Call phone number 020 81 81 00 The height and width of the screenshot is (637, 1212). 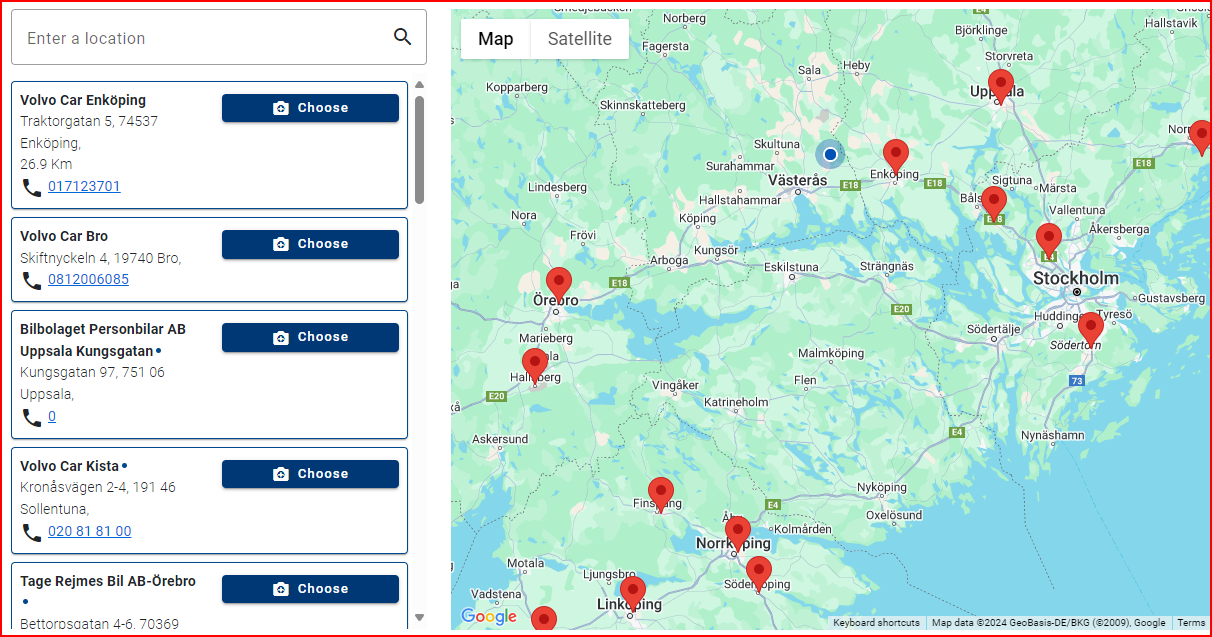90,531
